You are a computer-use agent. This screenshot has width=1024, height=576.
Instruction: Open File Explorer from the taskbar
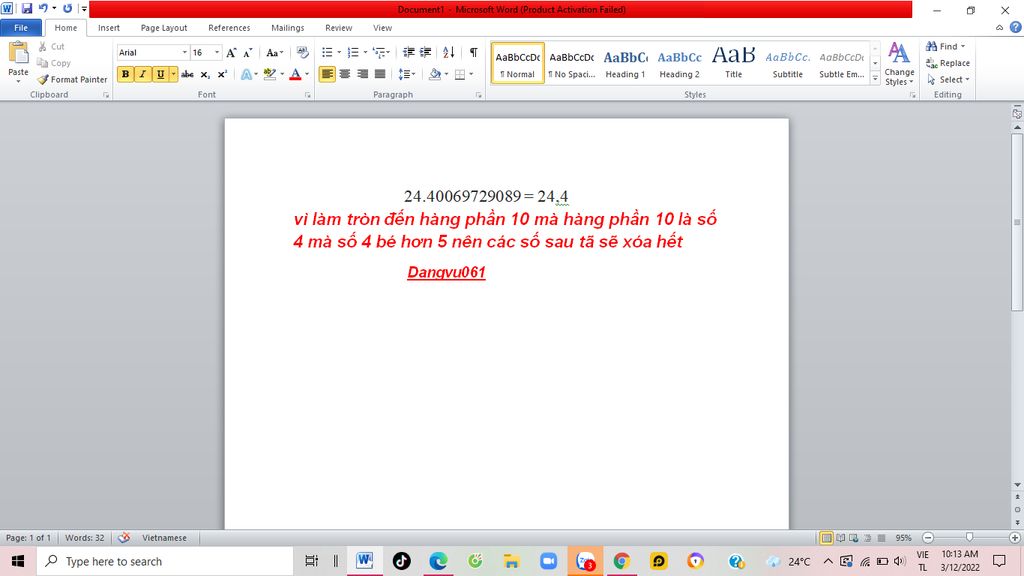[511, 561]
